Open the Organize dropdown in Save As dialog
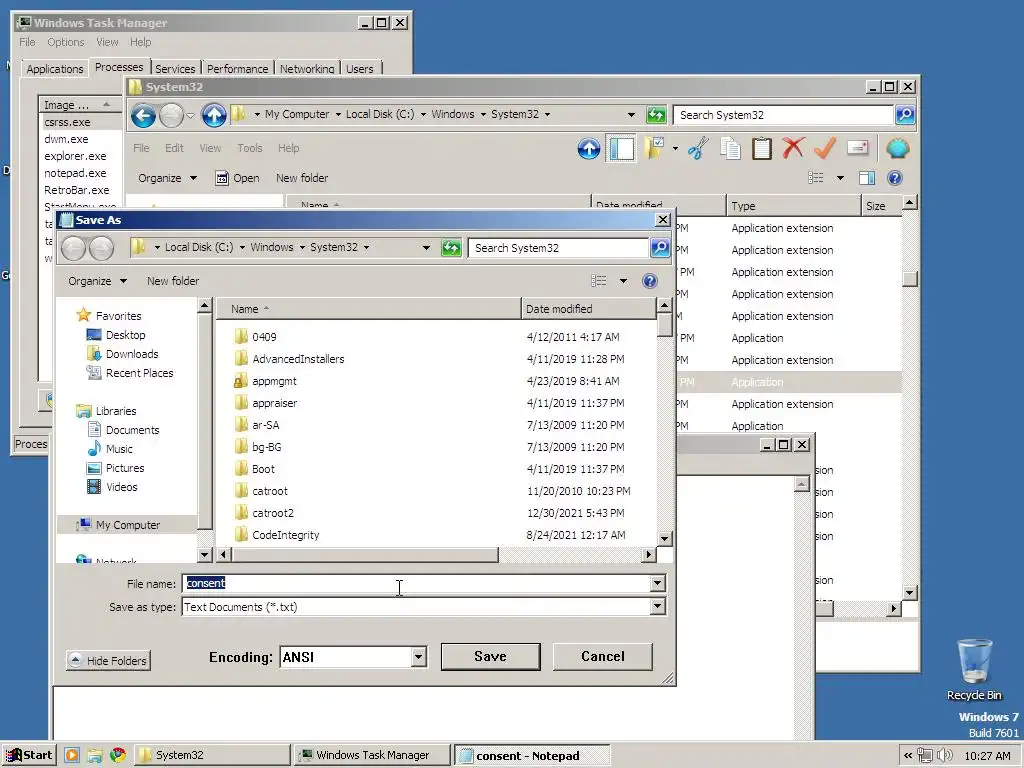The height and width of the screenshot is (768, 1024). (97, 281)
